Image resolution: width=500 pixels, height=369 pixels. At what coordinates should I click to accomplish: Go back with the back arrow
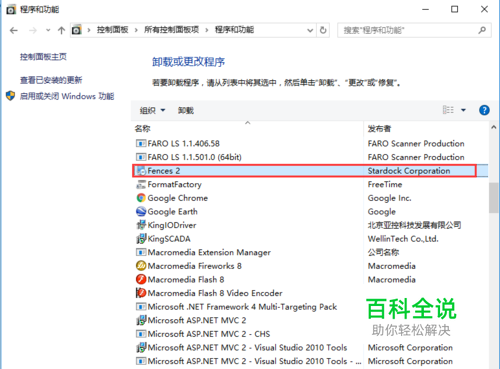(x=14, y=31)
